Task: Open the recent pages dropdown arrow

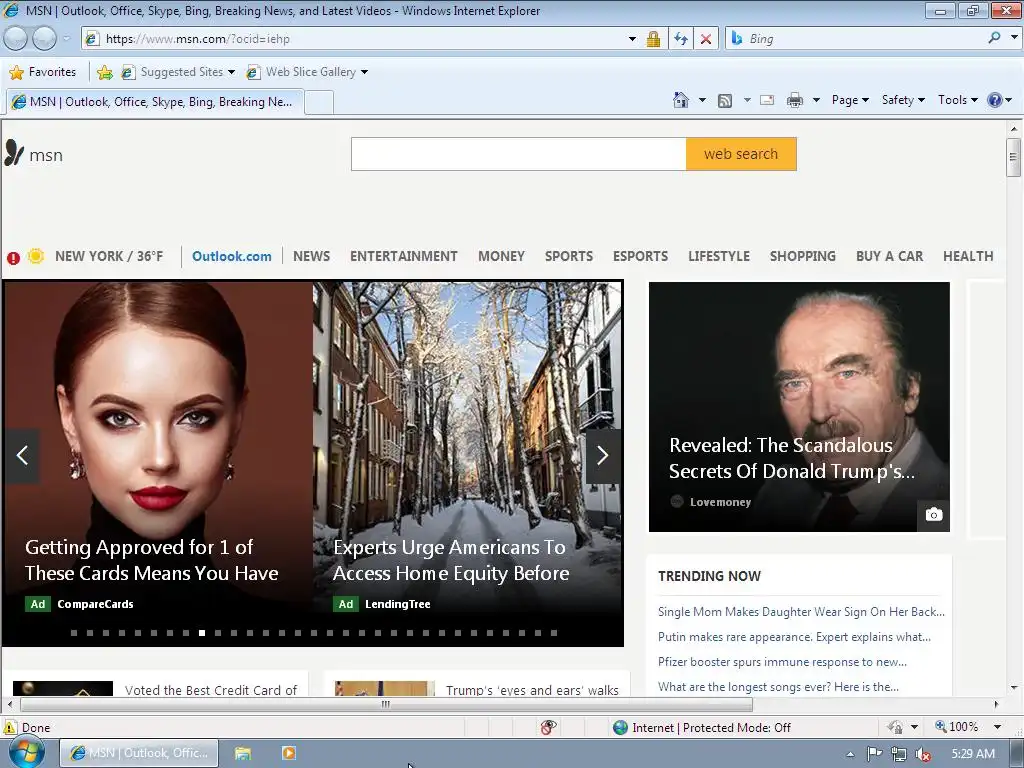Action: point(66,39)
